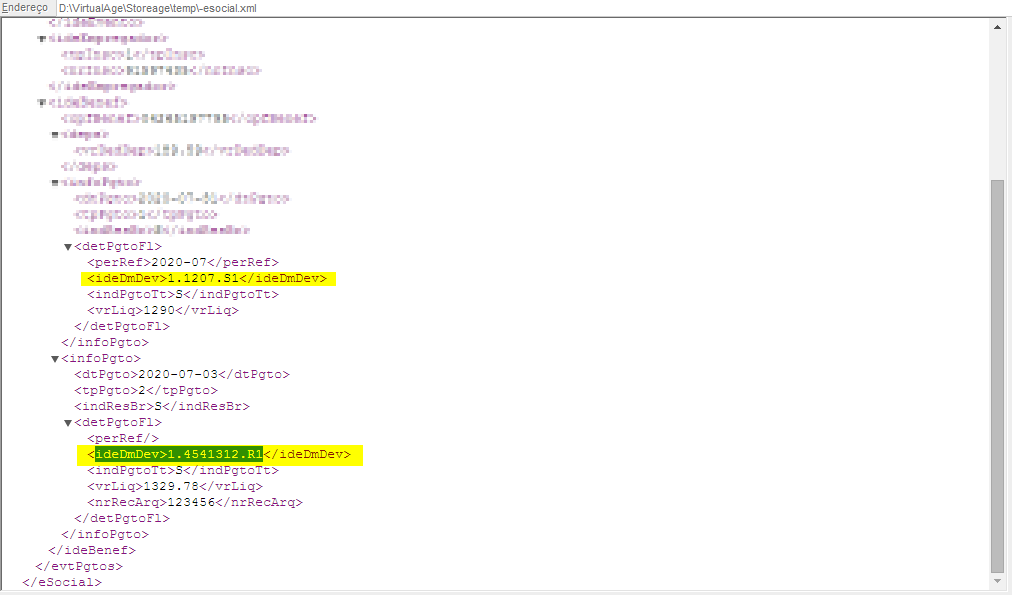Click the closing evtPgtos tag
This screenshot has height=595, width=1012.
(79, 567)
